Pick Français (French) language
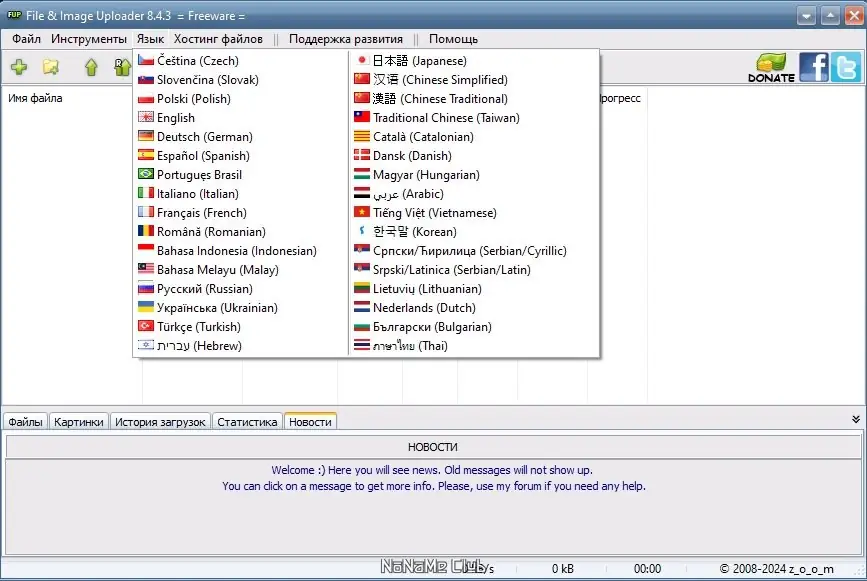The height and width of the screenshot is (581, 867). [x=241, y=213]
